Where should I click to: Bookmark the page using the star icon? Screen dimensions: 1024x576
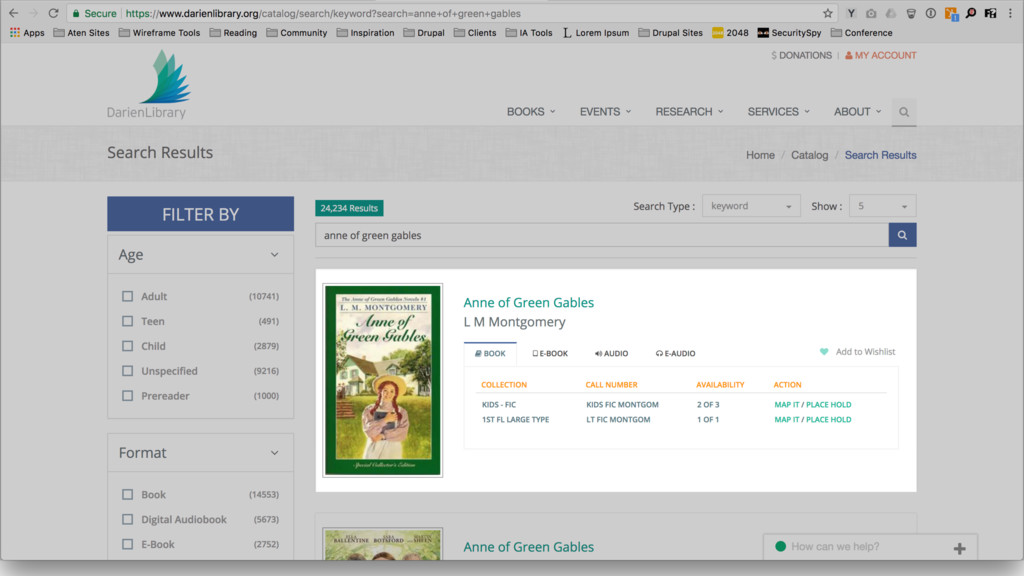point(827,13)
